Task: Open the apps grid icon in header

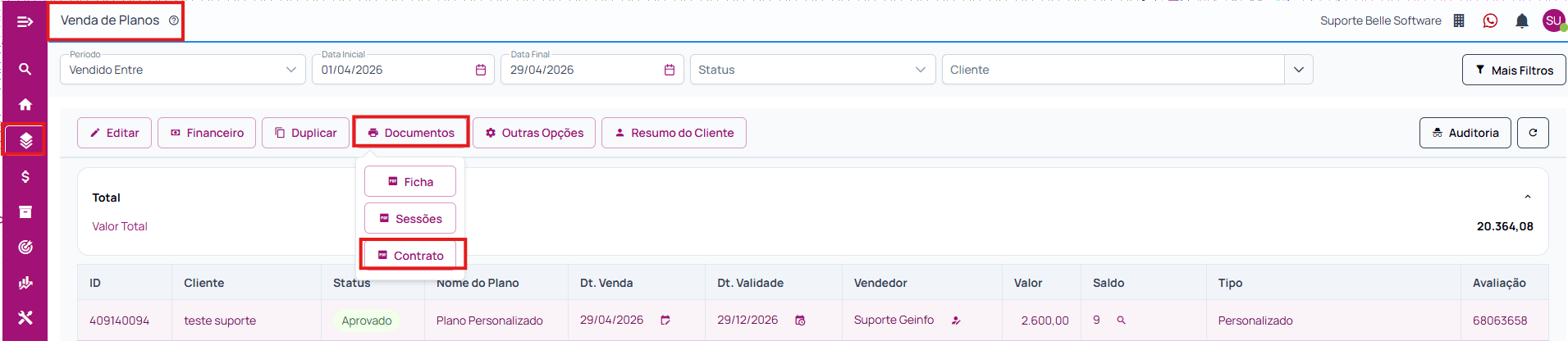Action: pyautogui.click(x=1459, y=20)
